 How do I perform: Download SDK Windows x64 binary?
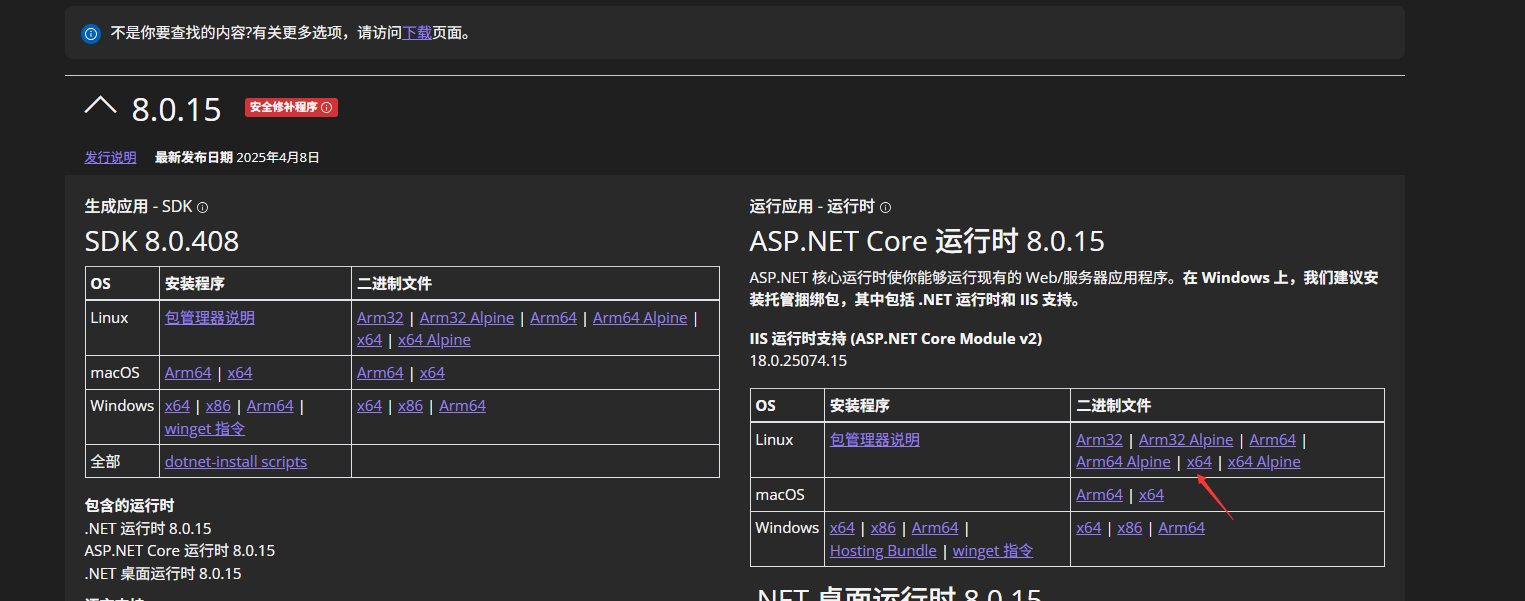(x=369, y=405)
